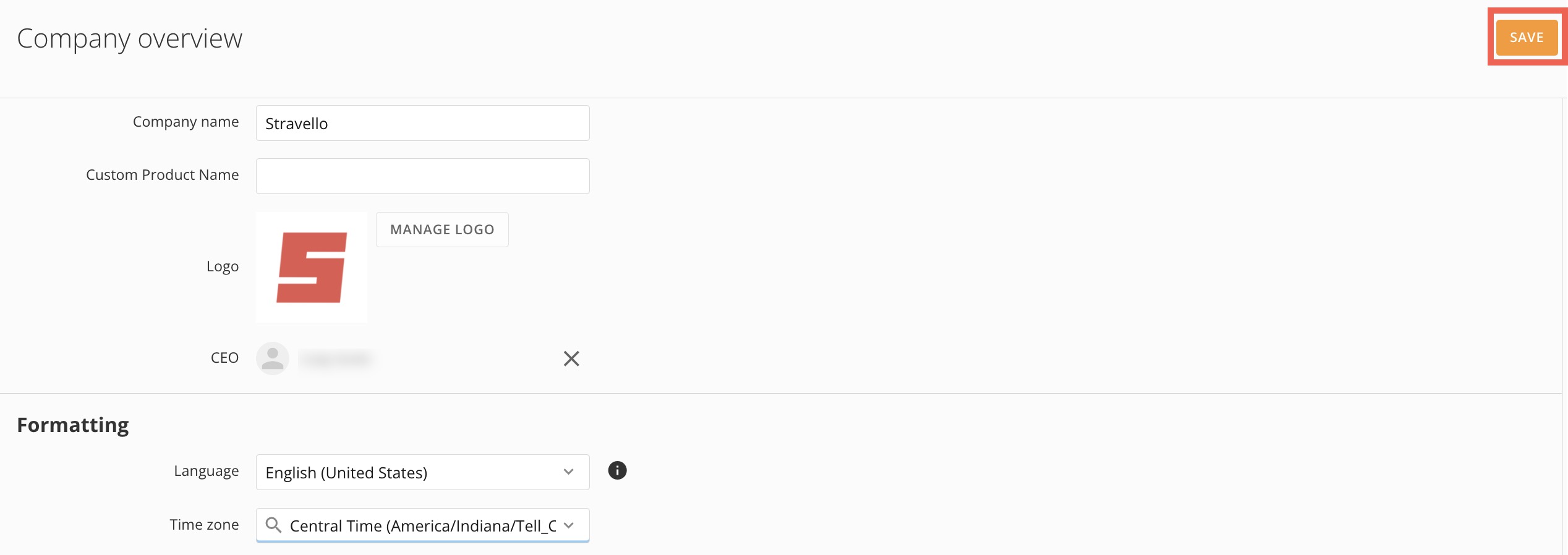Image resolution: width=1568 pixels, height=555 pixels.
Task: Select the Stravello text to edit it
Action: (296, 123)
